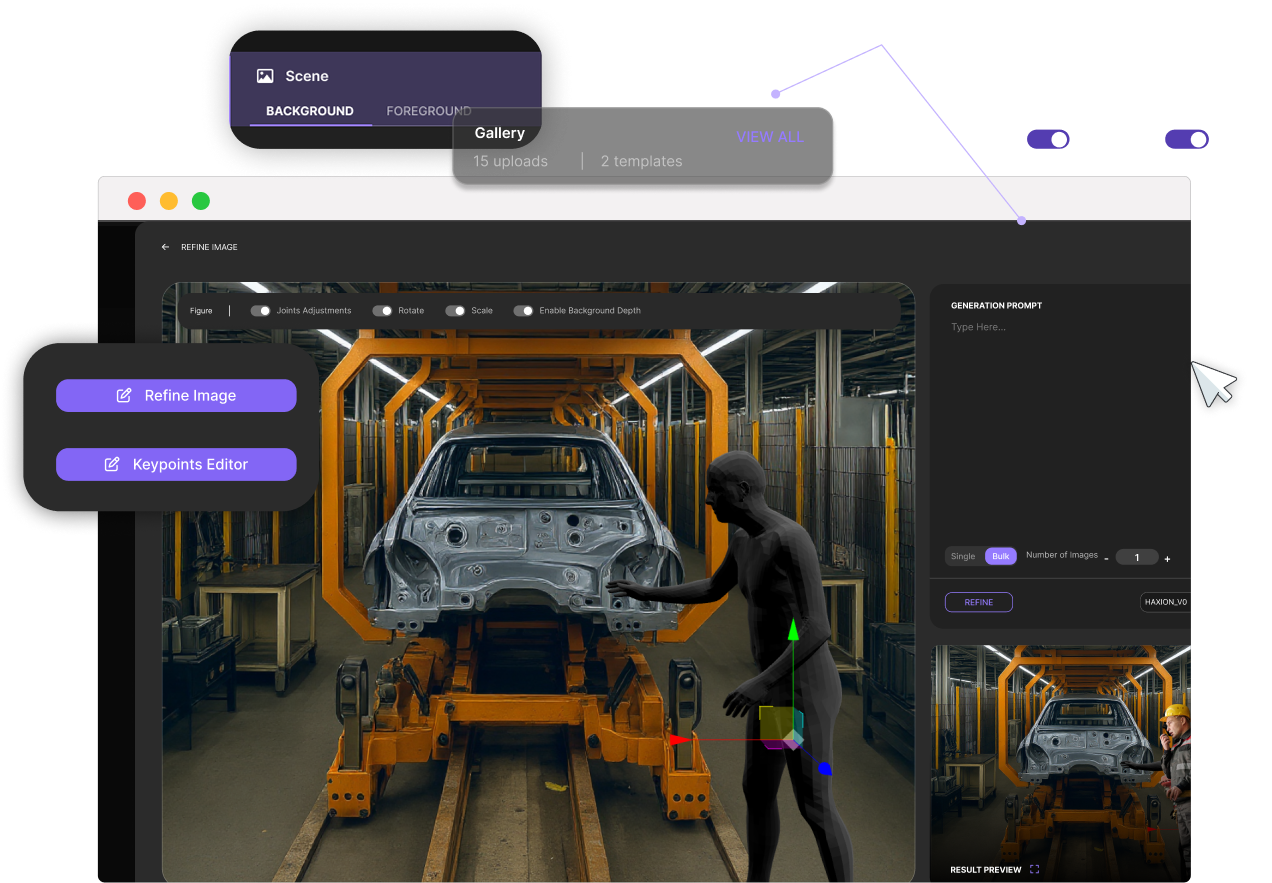Click the multicolor gizmo cube center
The height and width of the screenshot is (883, 1272).
coord(780,729)
